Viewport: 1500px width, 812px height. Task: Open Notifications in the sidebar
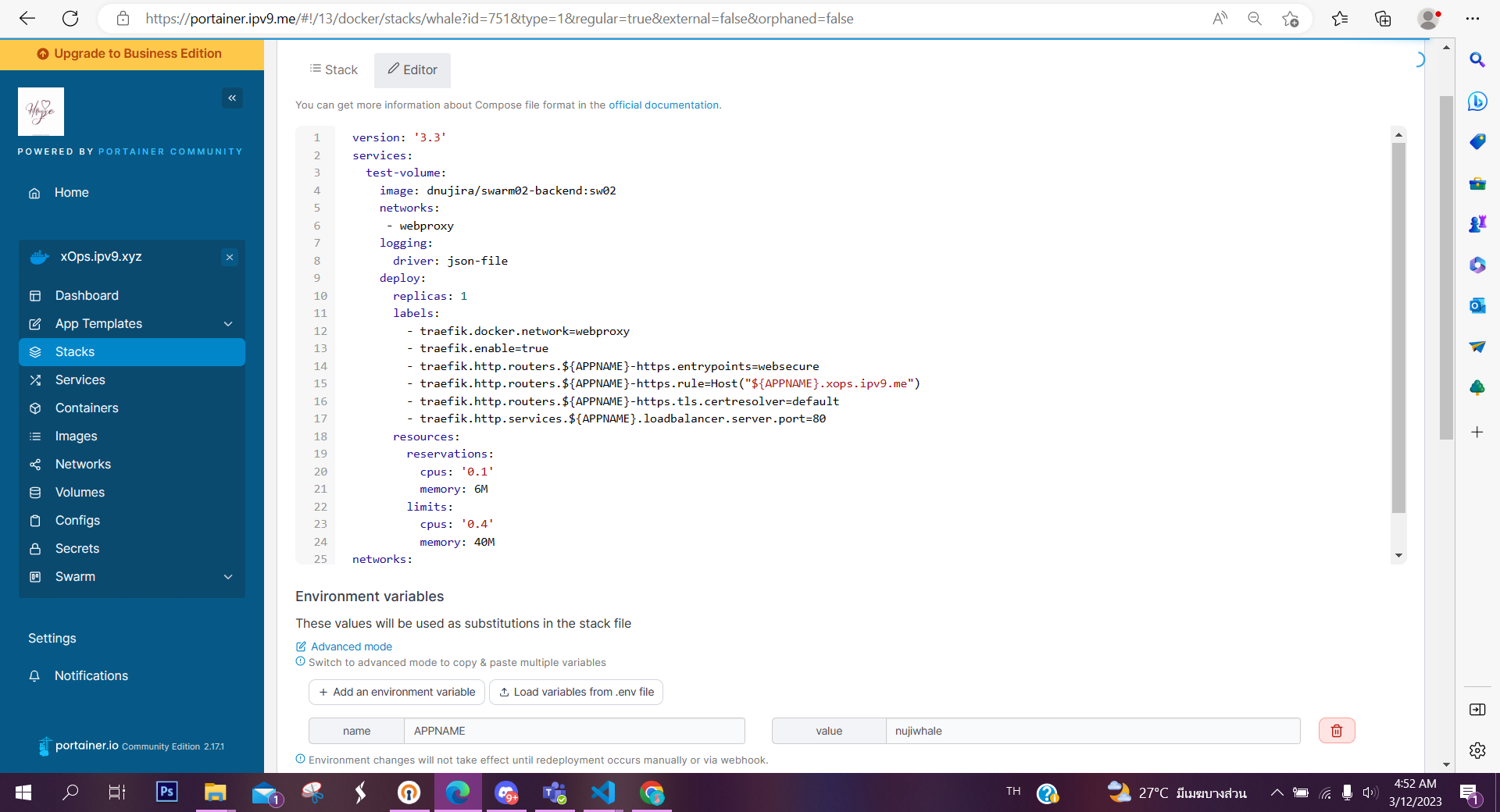click(x=91, y=675)
